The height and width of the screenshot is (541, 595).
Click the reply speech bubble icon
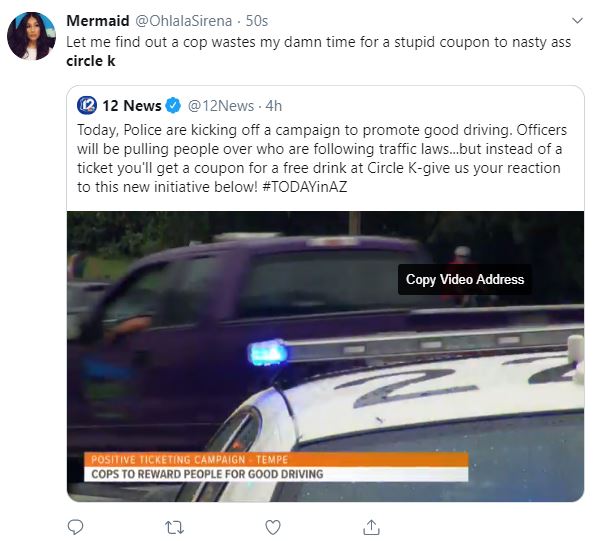tap(75, 527)
